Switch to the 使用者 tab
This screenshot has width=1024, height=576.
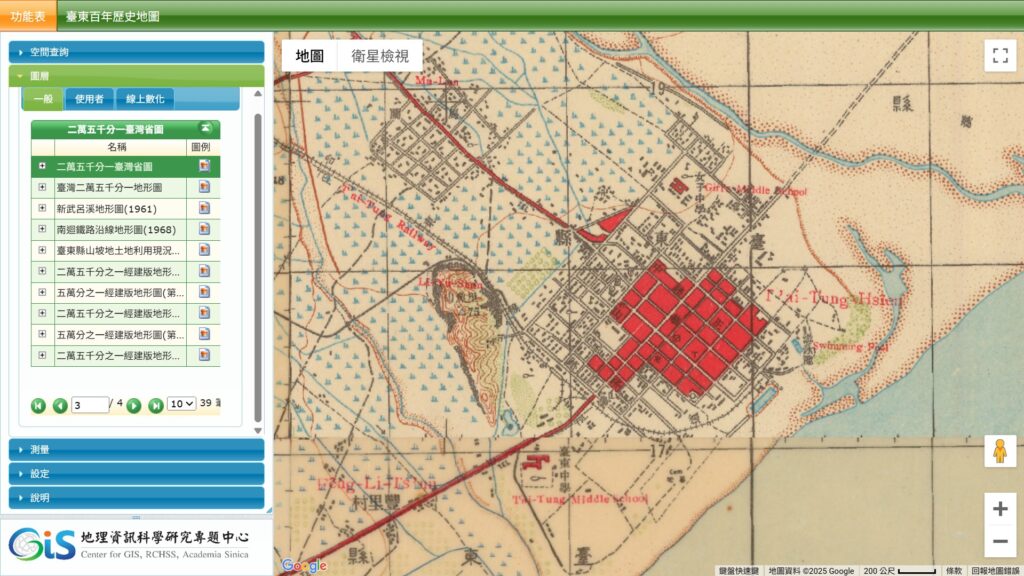click(90, 99)
